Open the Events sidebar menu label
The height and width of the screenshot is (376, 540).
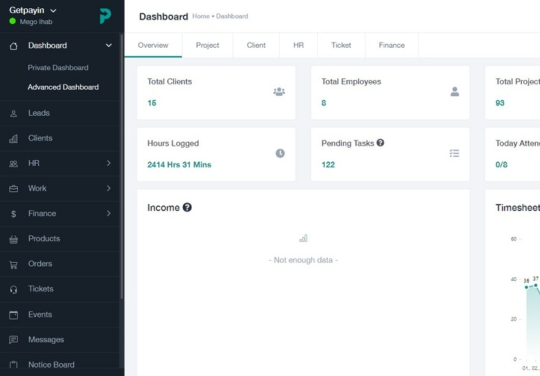pos(40,314)
